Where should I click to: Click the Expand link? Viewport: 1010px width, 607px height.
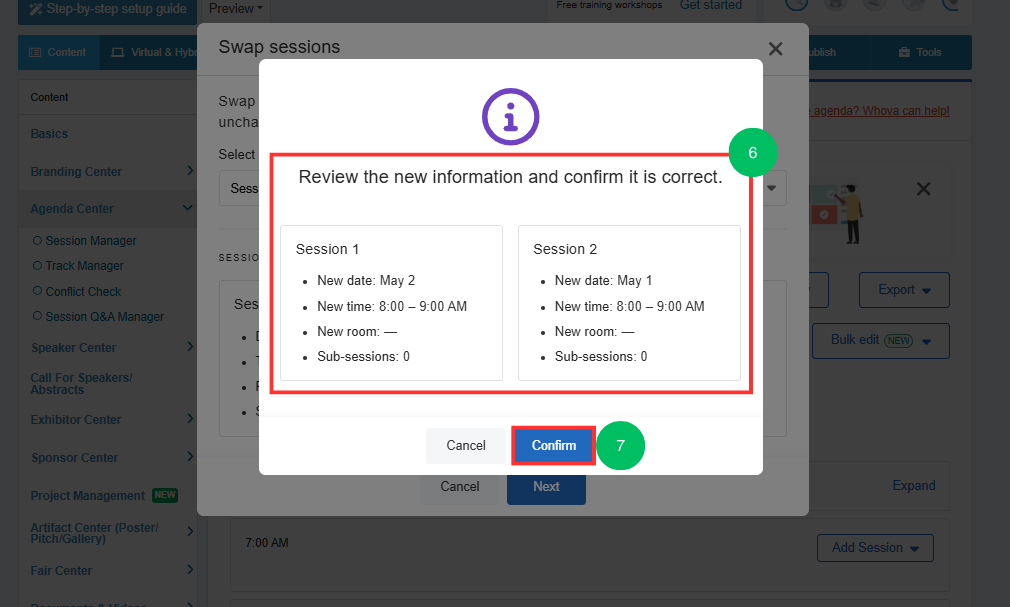click(913, 485)
